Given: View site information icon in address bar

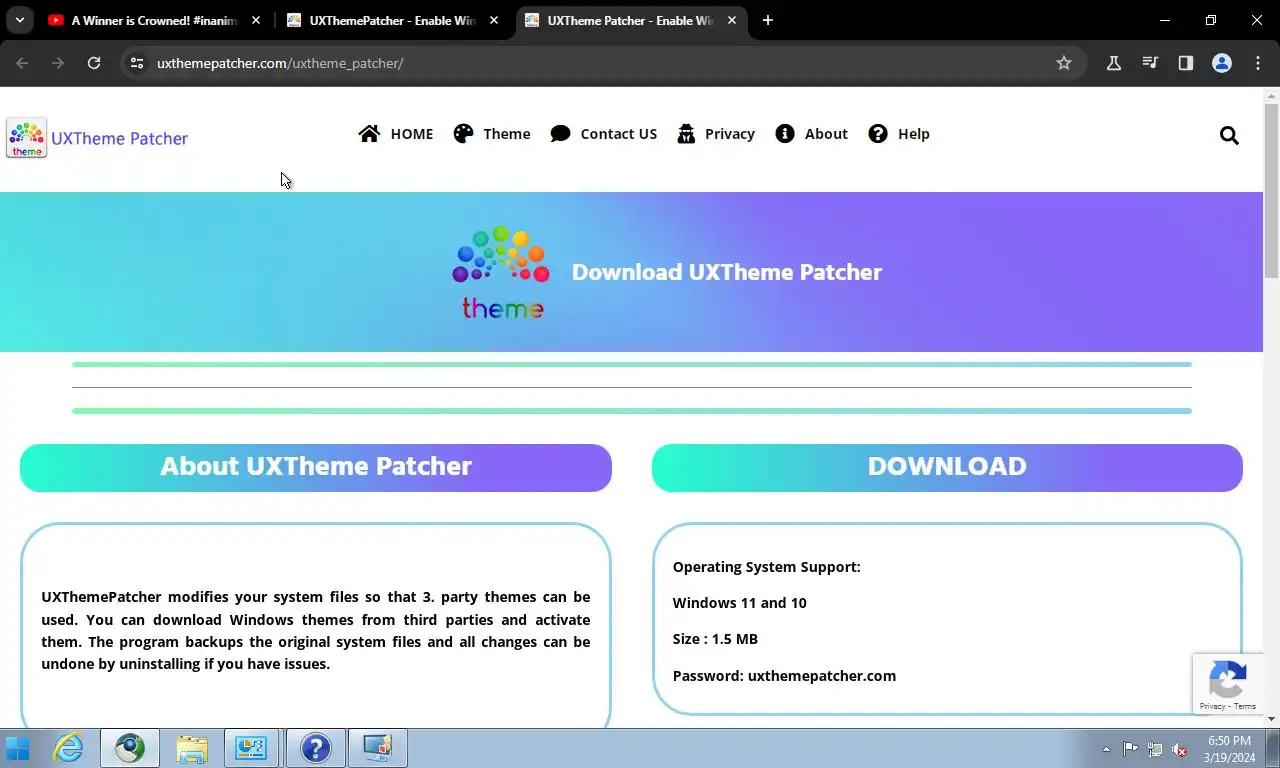Looking at the screenshot, I should (x=137, y=63).
